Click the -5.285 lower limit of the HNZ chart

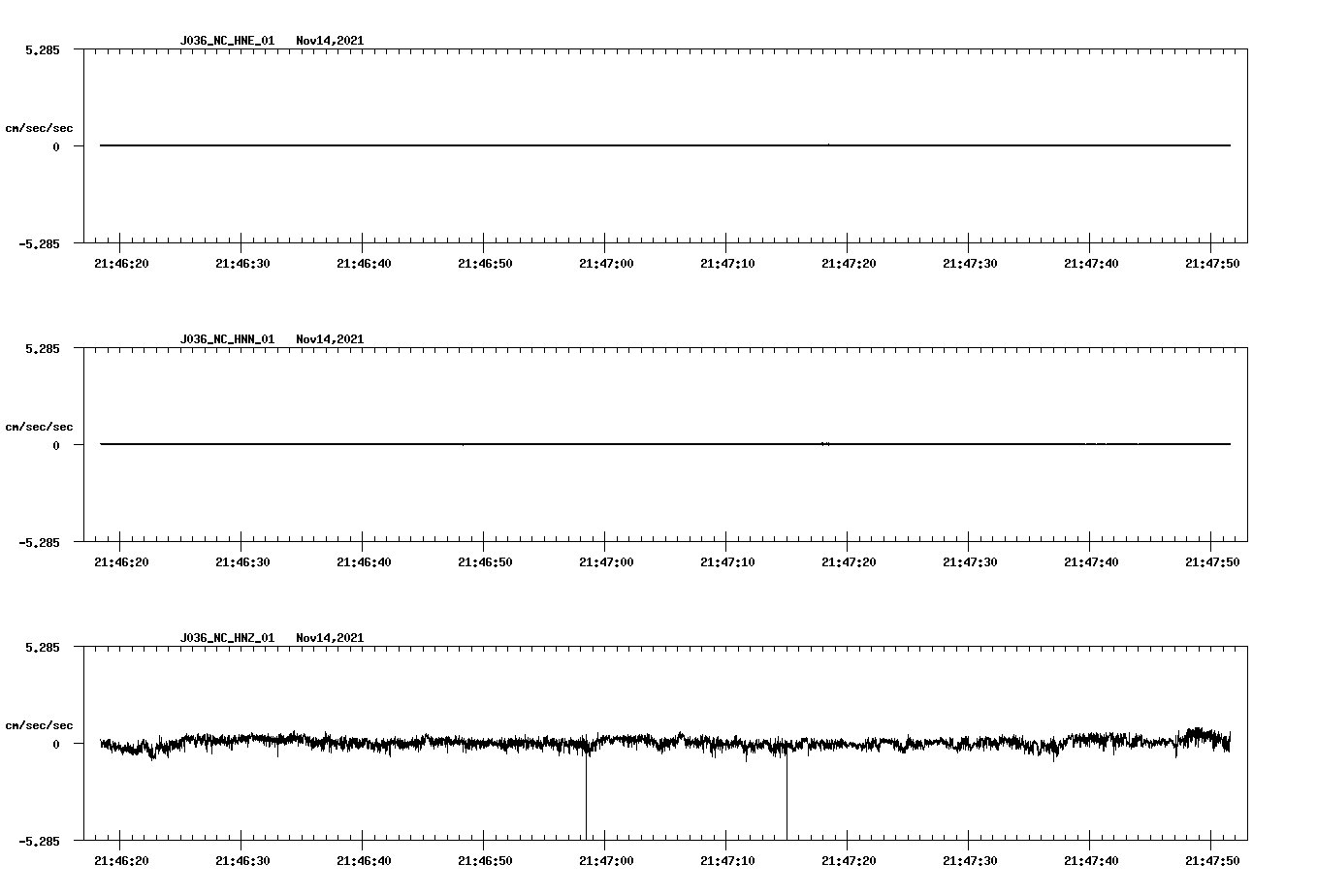tap(40, 842)
